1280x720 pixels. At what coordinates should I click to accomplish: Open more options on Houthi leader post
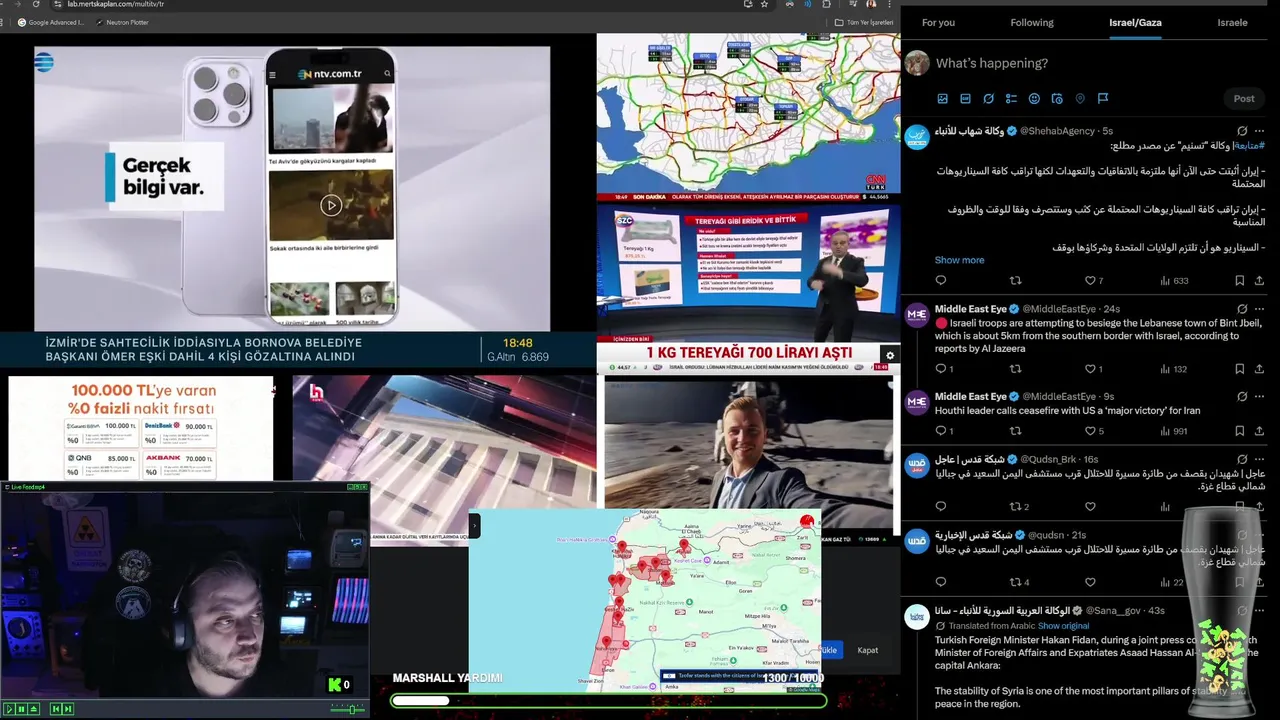pos(1259,396)
